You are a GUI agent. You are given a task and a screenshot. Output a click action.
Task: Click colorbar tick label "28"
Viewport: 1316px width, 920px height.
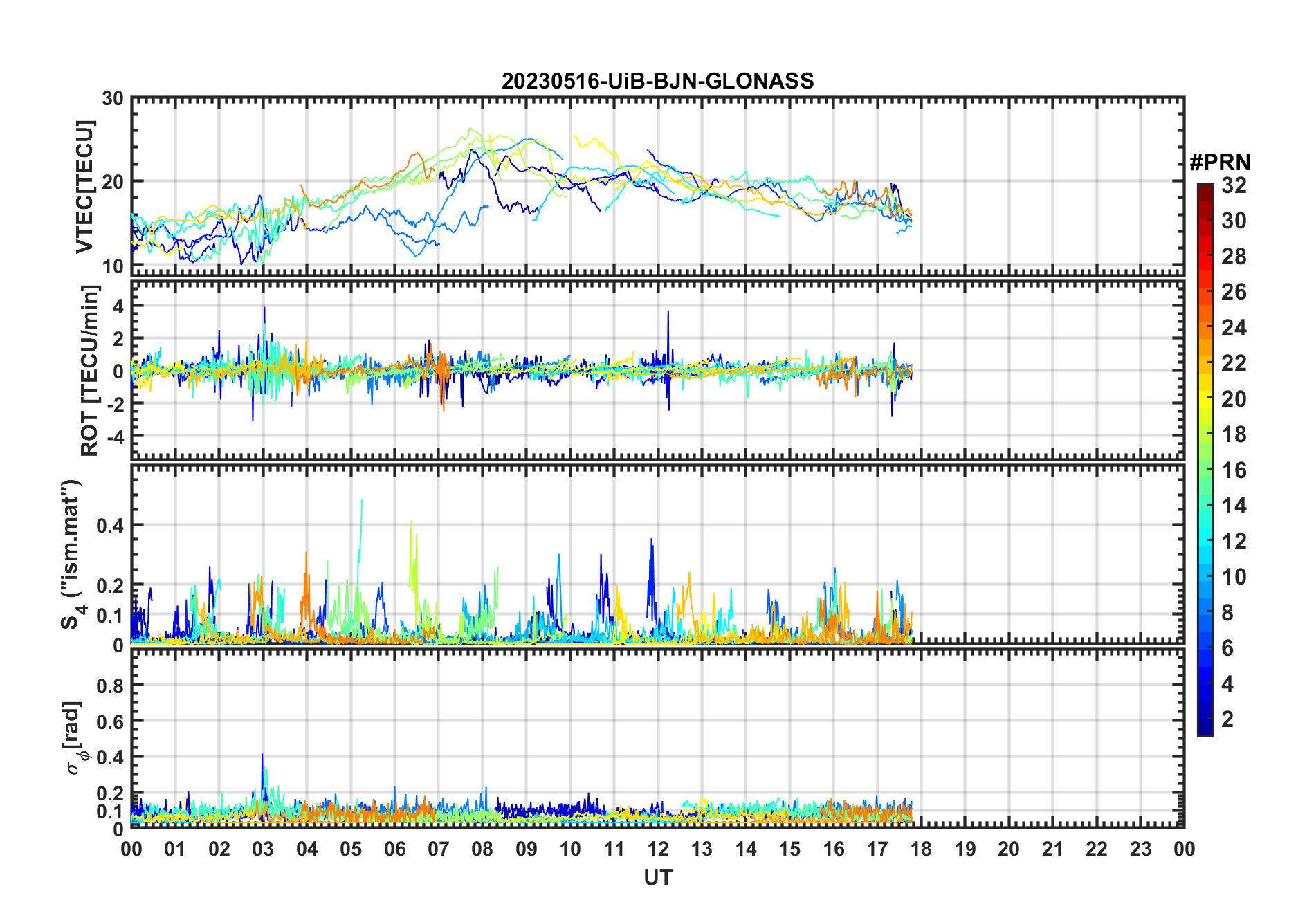[x=1234, y=257]
